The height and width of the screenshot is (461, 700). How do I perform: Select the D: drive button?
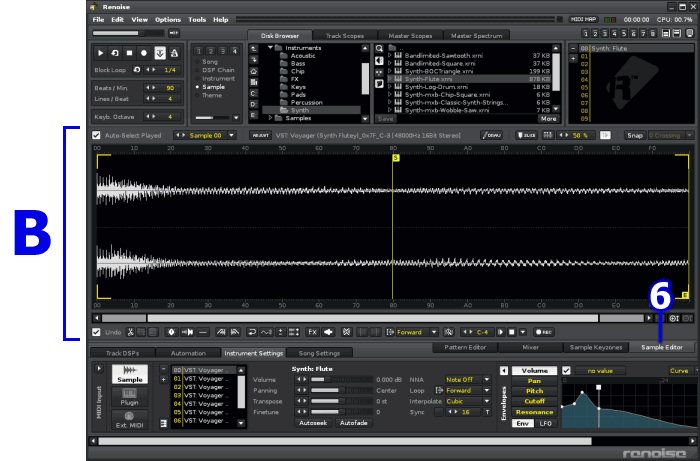[x=254, y=104]
